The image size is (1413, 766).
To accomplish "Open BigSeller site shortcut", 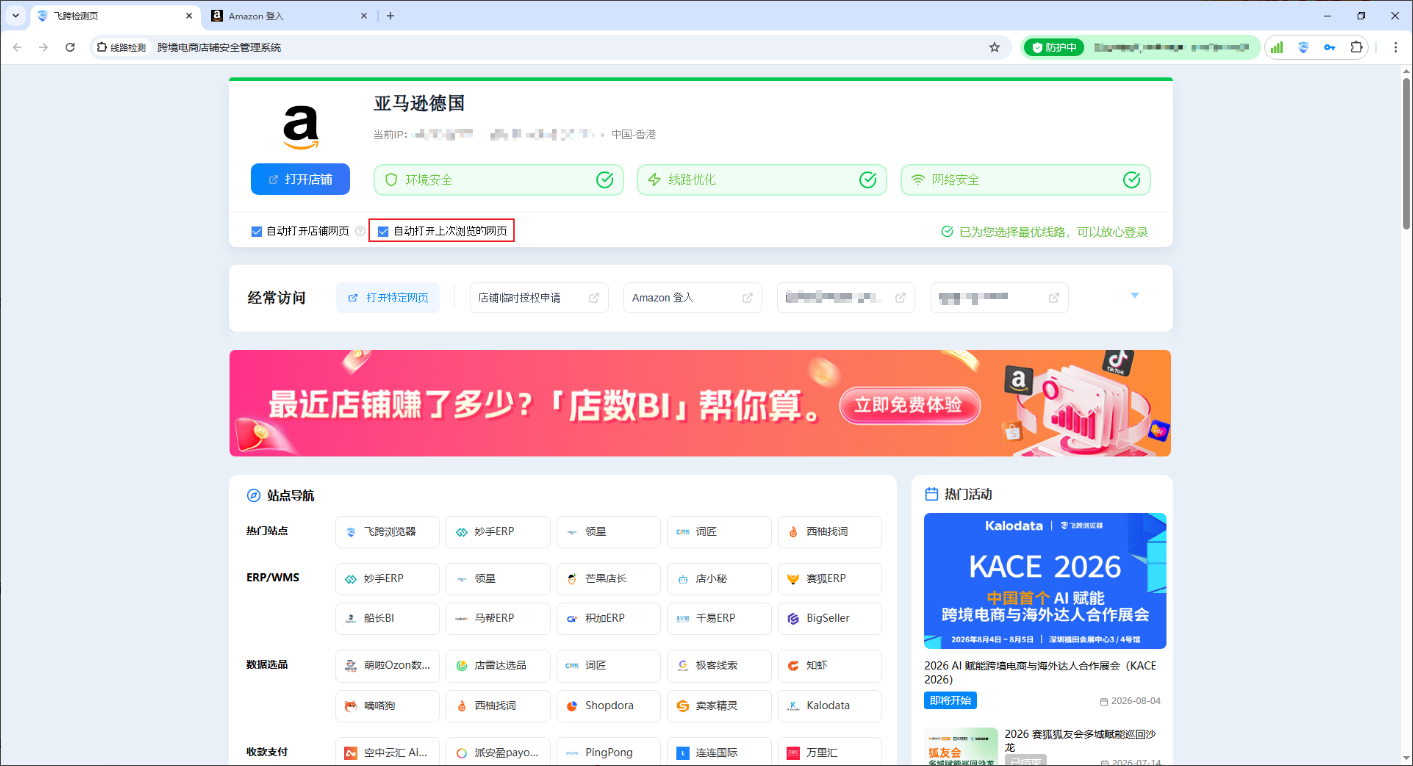I will click(830, 618).
